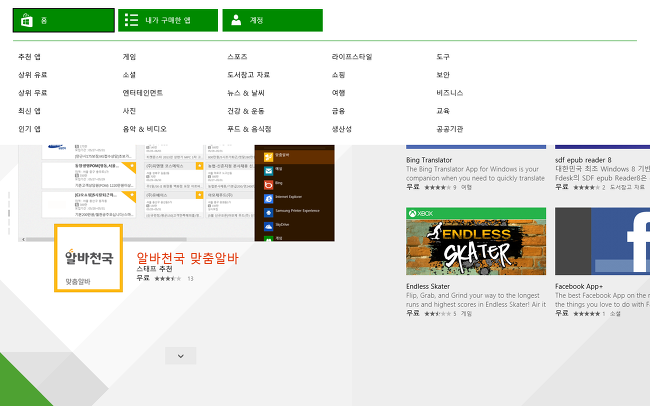This screenshot has width=650, height=406.
Task: Click the Bing Translator star rating
Action: click(437, 187)
